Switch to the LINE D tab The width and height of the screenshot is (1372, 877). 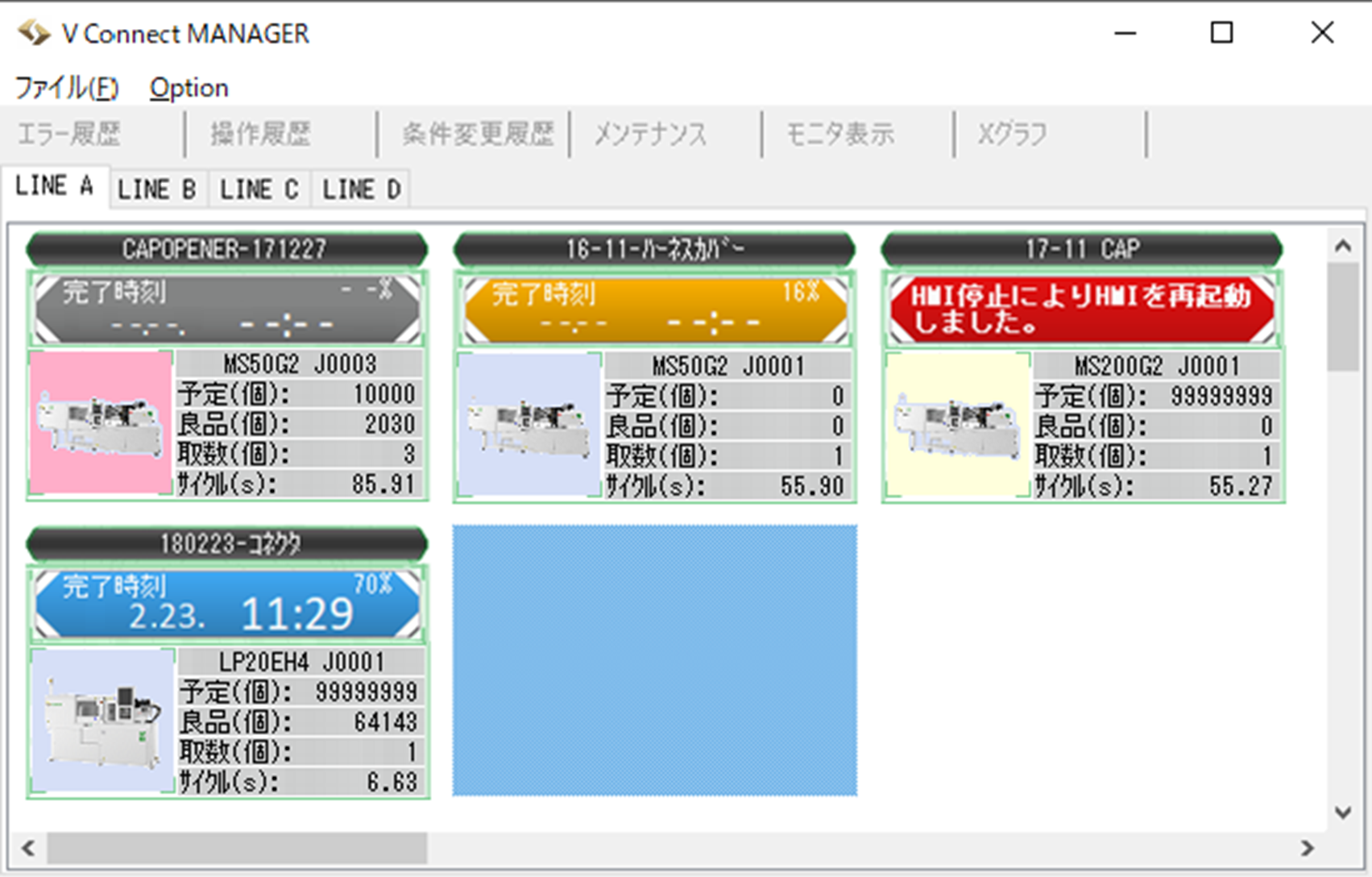point(362,189)
